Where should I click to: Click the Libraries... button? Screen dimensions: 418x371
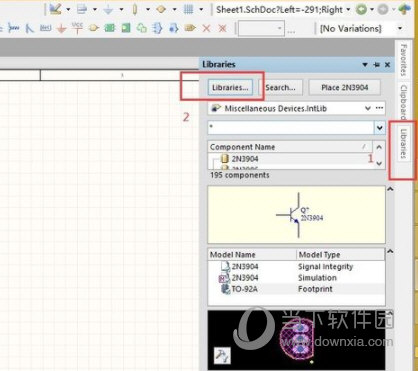[x=230, y=88]
